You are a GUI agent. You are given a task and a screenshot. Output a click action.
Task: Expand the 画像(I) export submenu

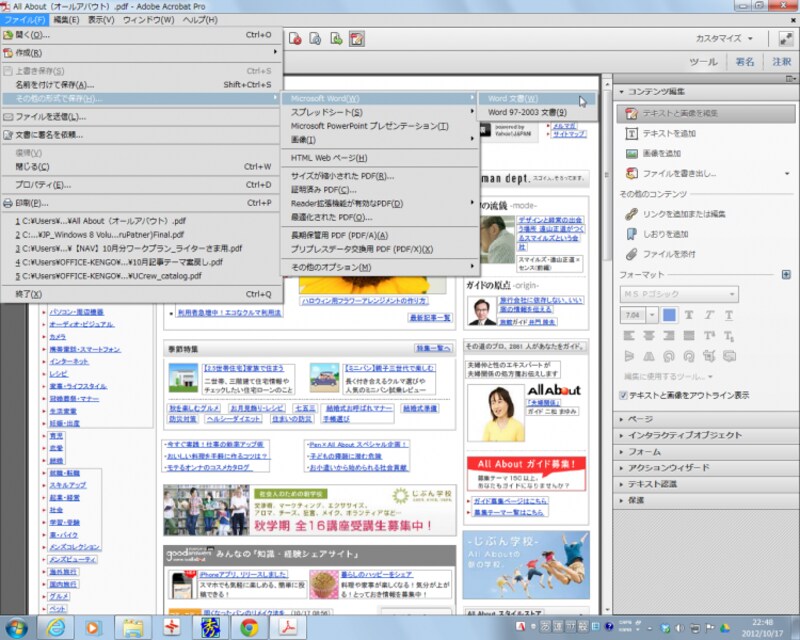coord(380,139)
